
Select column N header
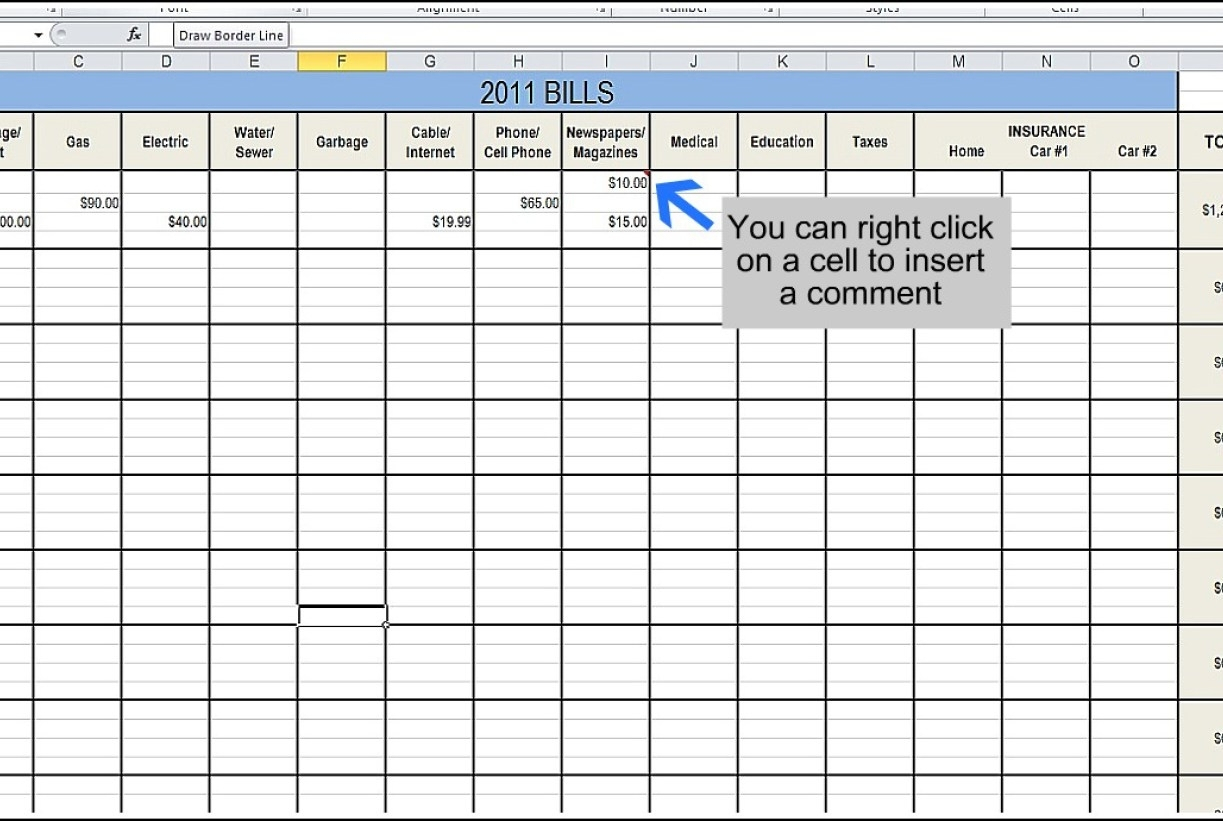(1046, 62)
